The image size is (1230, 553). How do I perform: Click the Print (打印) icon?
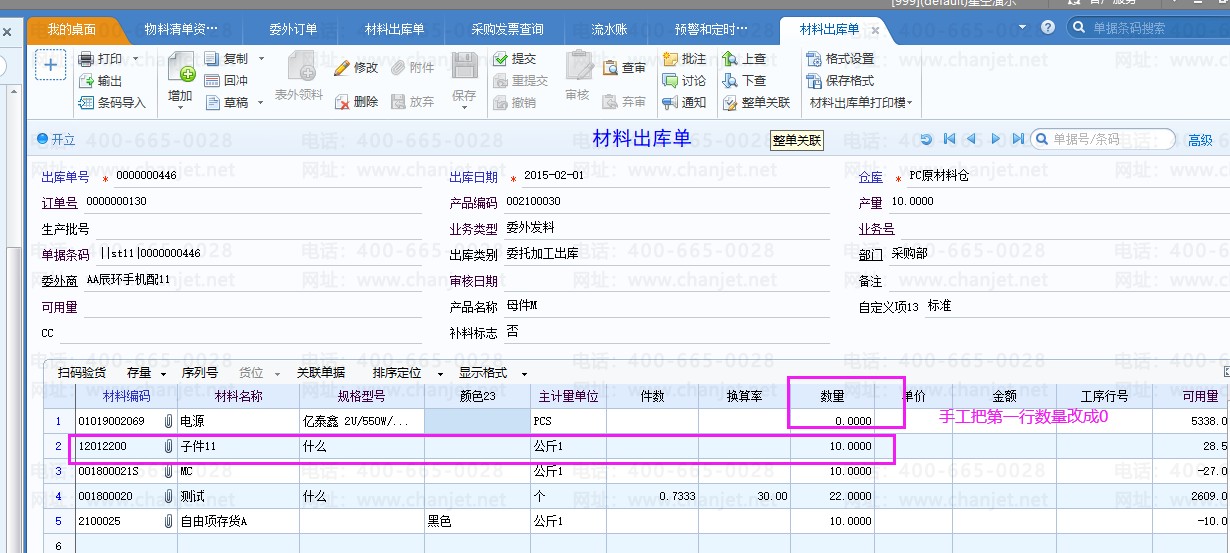(x=87, y=59)
